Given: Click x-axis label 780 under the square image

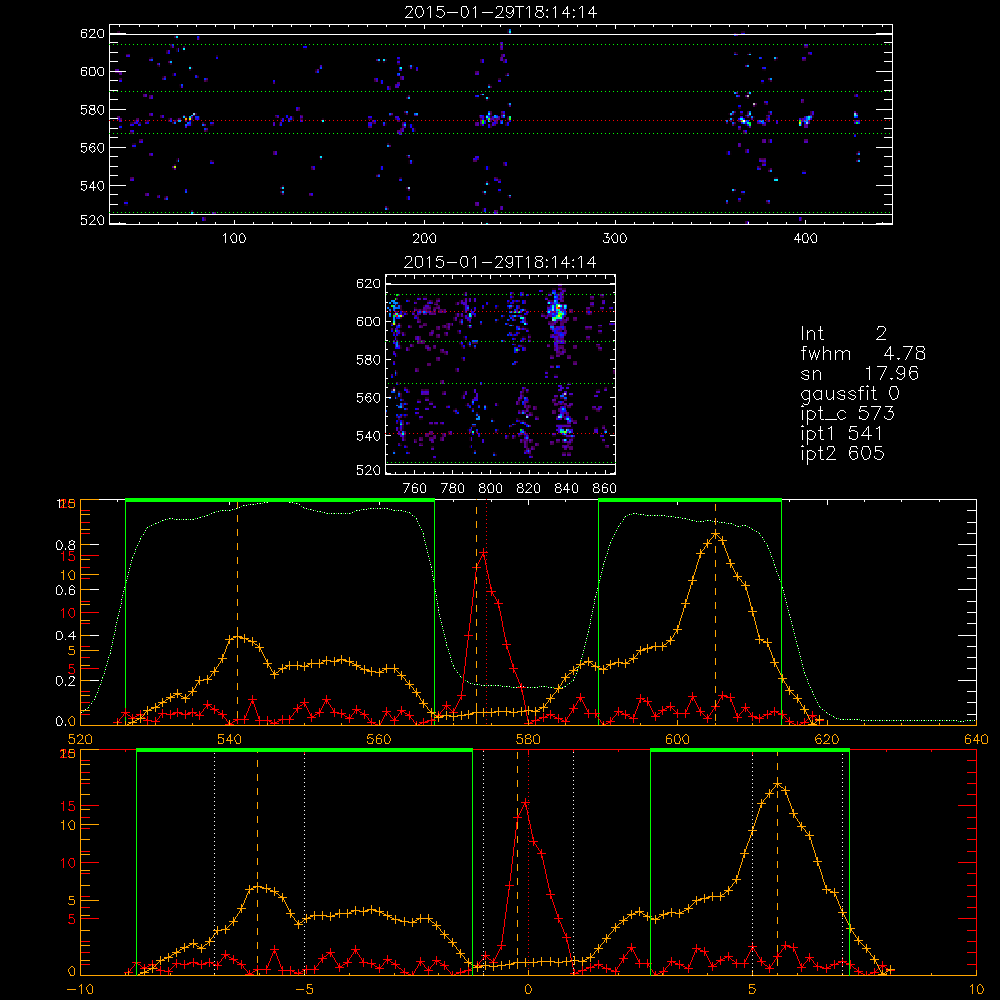Looking at the screenshot, I should point(453,489).
